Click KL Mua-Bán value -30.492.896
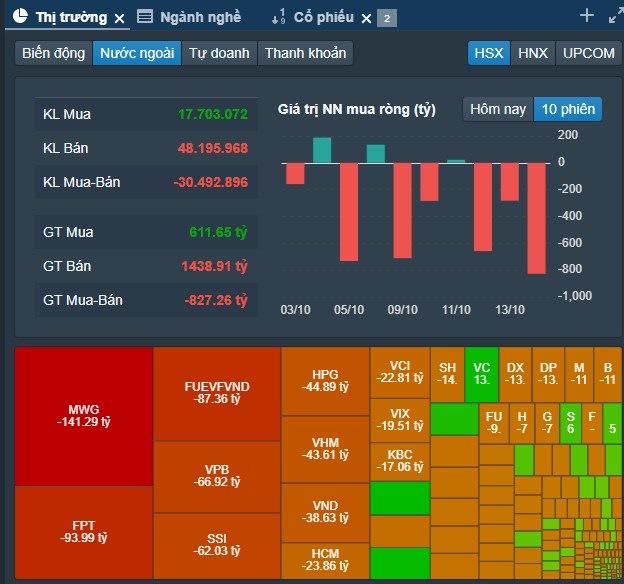Screen dimensions: 624x584 [x=211, y=182]
